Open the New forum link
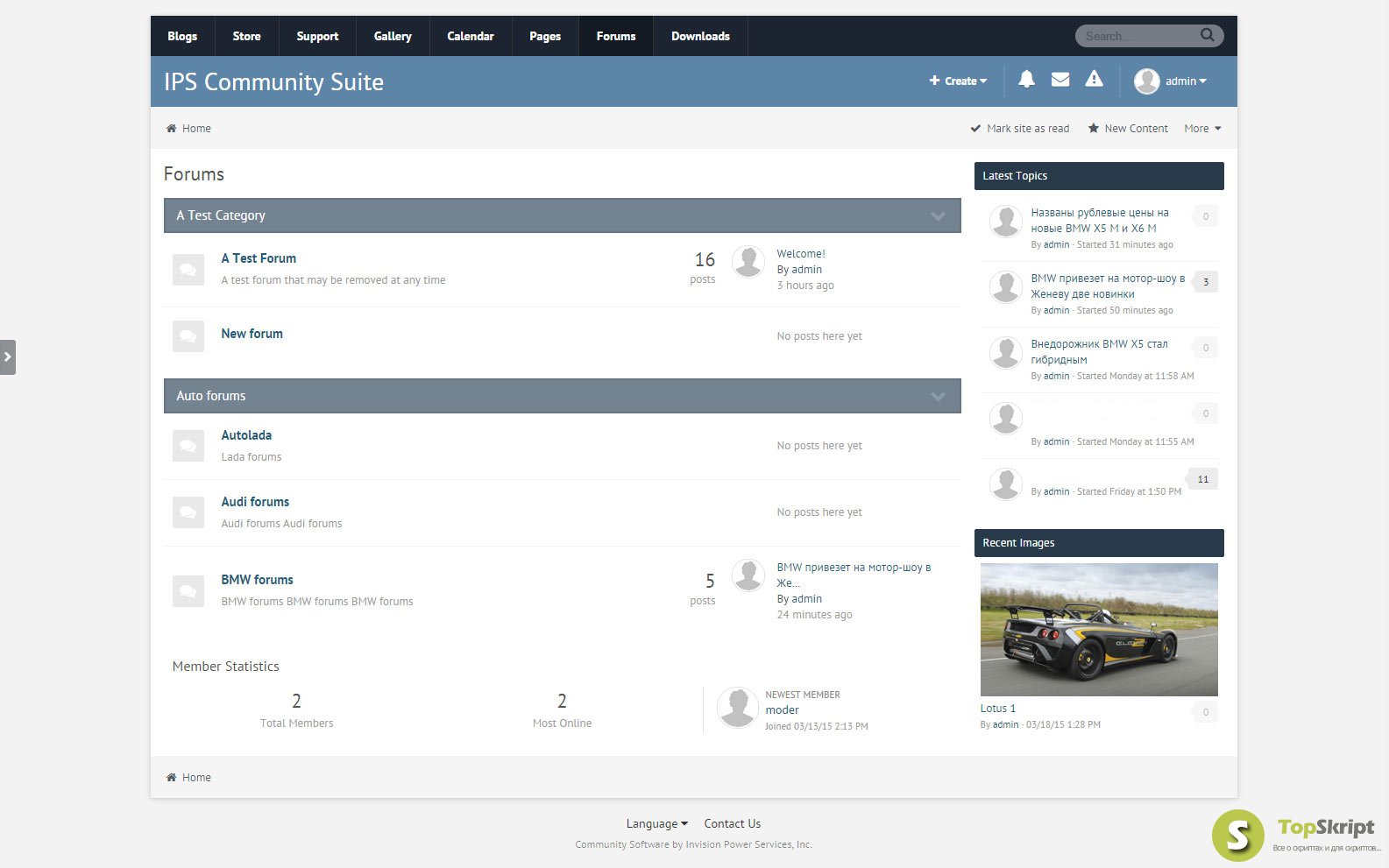1389x868 pixels. coord(252,334)
